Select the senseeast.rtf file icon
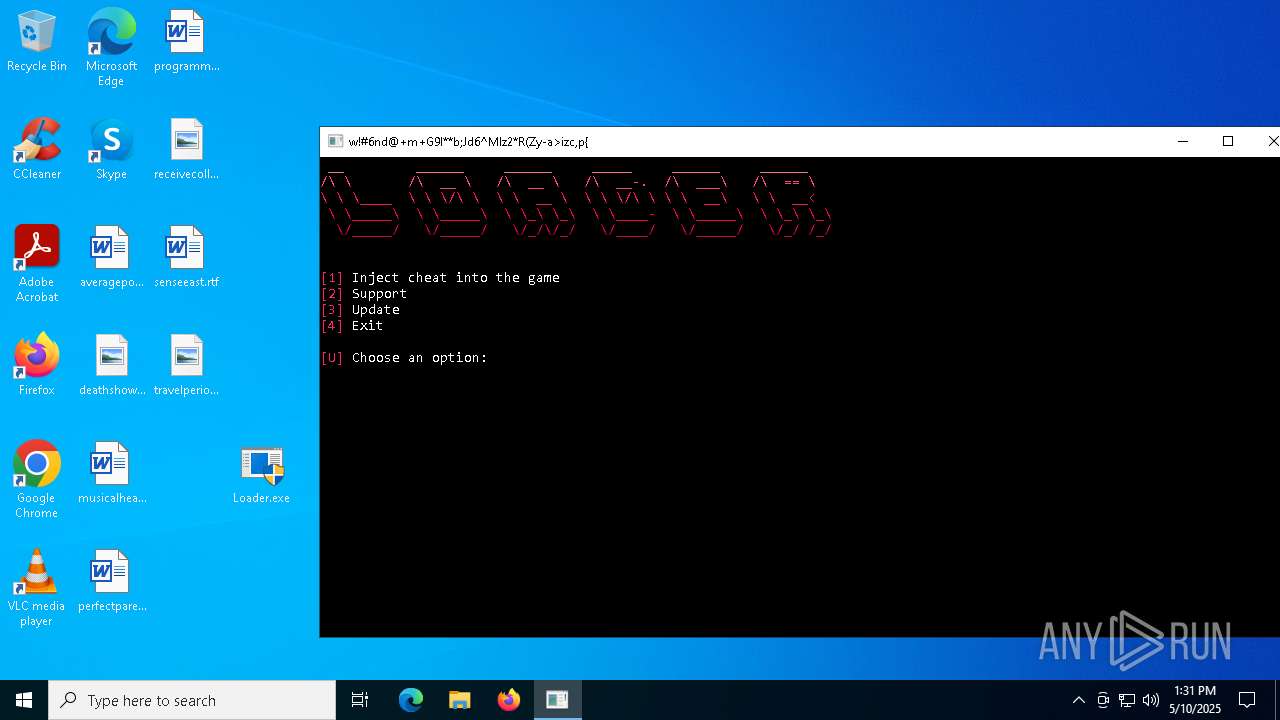Image resolution: width=1280 pixels, height=720 pixels. (x=186, y=258)
